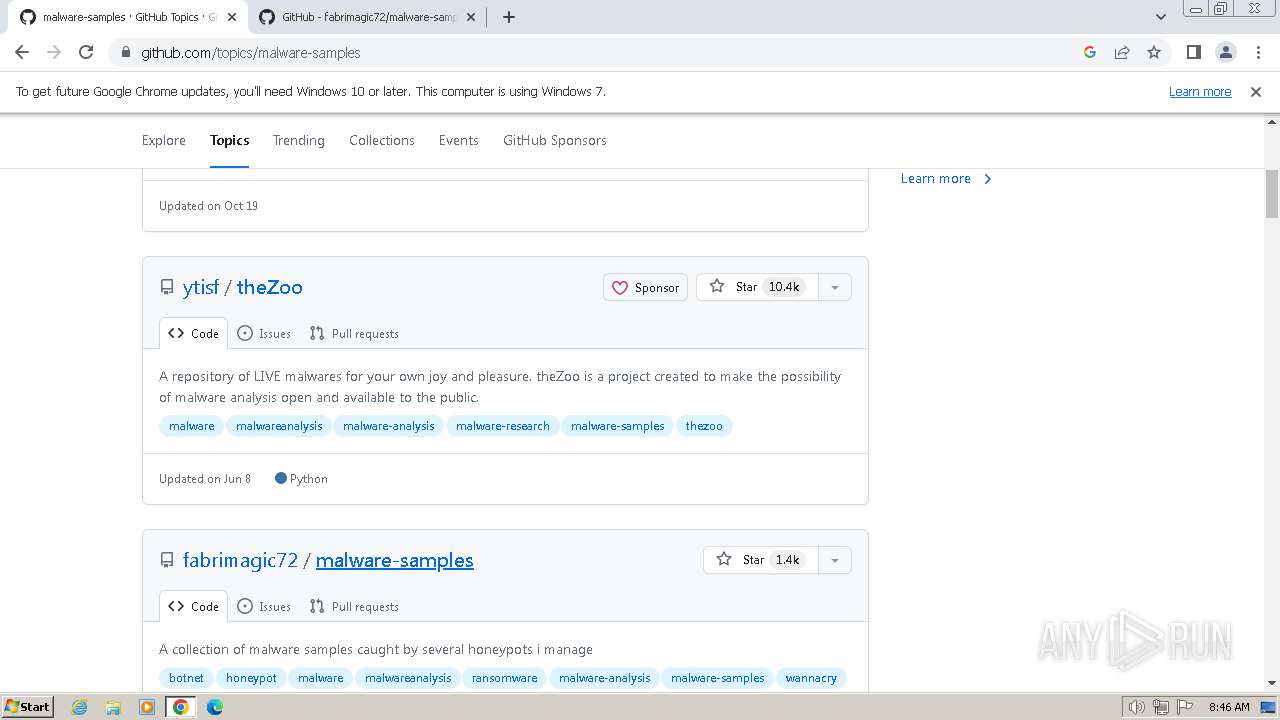1280x720 pixels.
Task: Go forward to the next page
Action: point(54,52)
